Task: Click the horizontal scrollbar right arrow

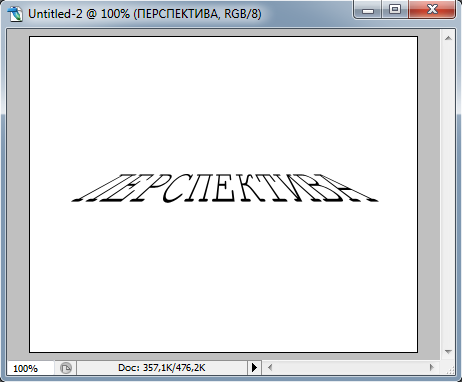Action: point(432,368)
